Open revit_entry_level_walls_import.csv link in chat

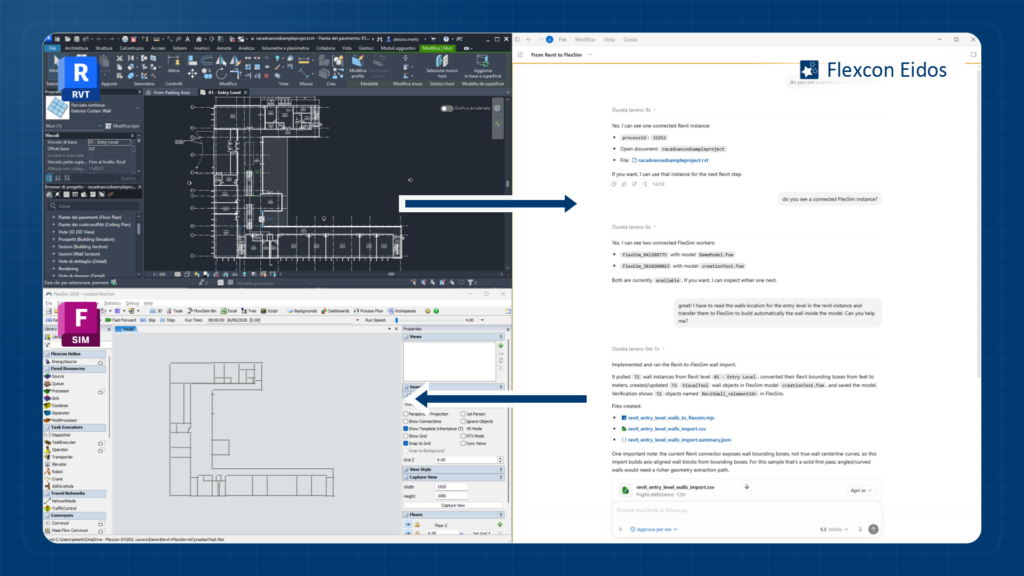666,429
